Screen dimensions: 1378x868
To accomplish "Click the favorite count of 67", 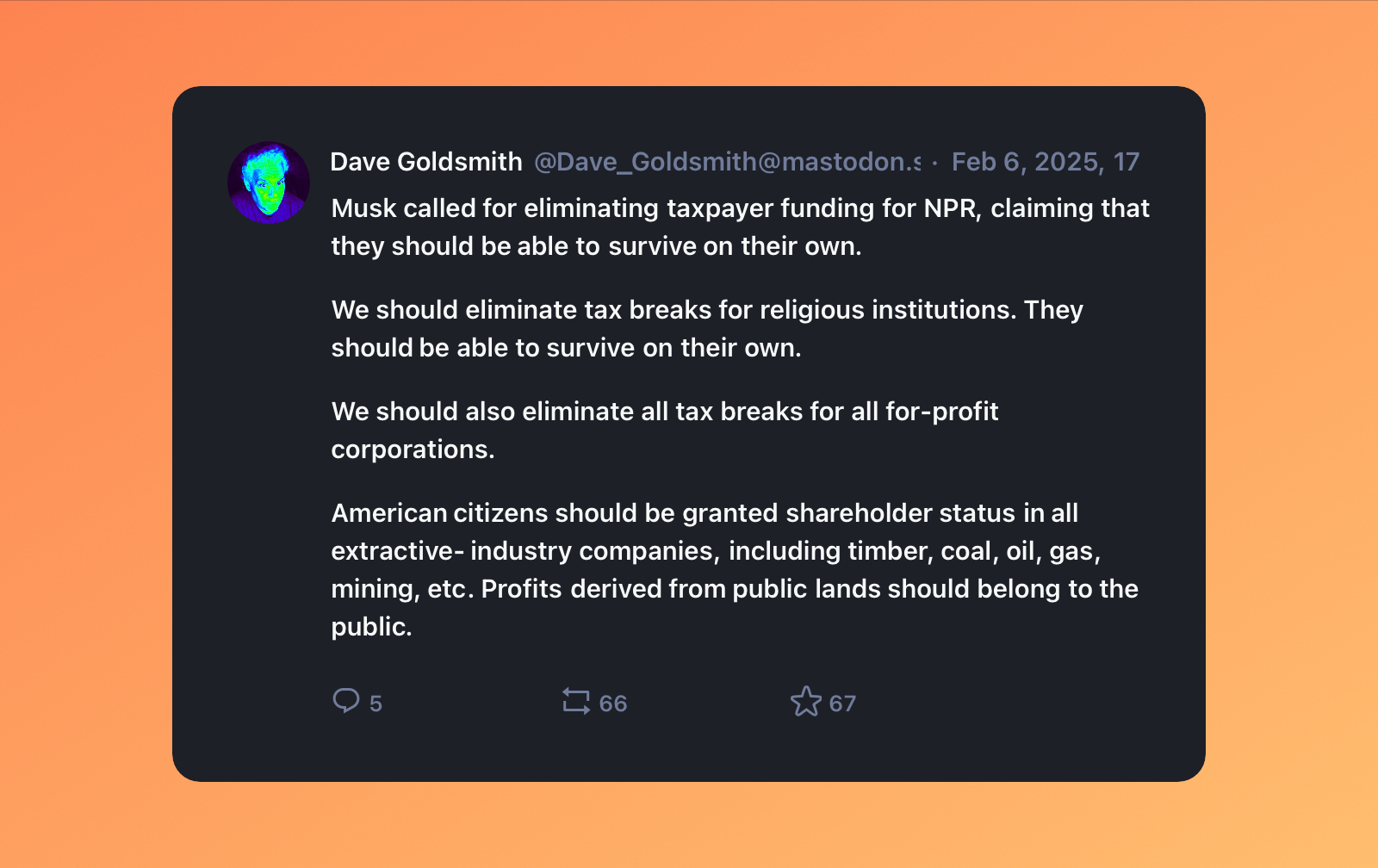I will point(842,704).
